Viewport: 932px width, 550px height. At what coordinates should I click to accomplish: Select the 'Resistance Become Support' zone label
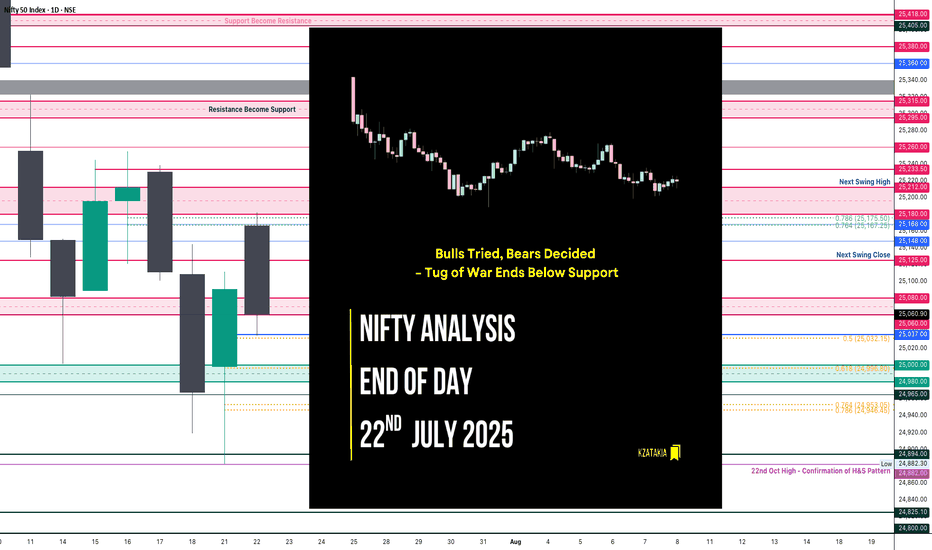point(252,109)
